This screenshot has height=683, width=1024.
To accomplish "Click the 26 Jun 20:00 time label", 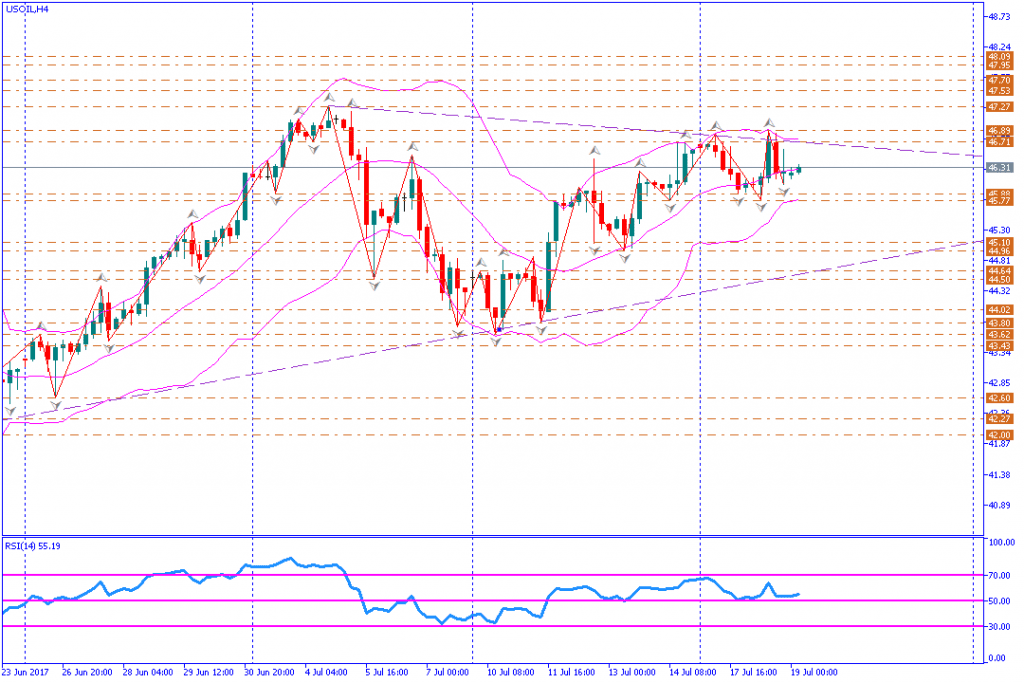I will (88, 673).
